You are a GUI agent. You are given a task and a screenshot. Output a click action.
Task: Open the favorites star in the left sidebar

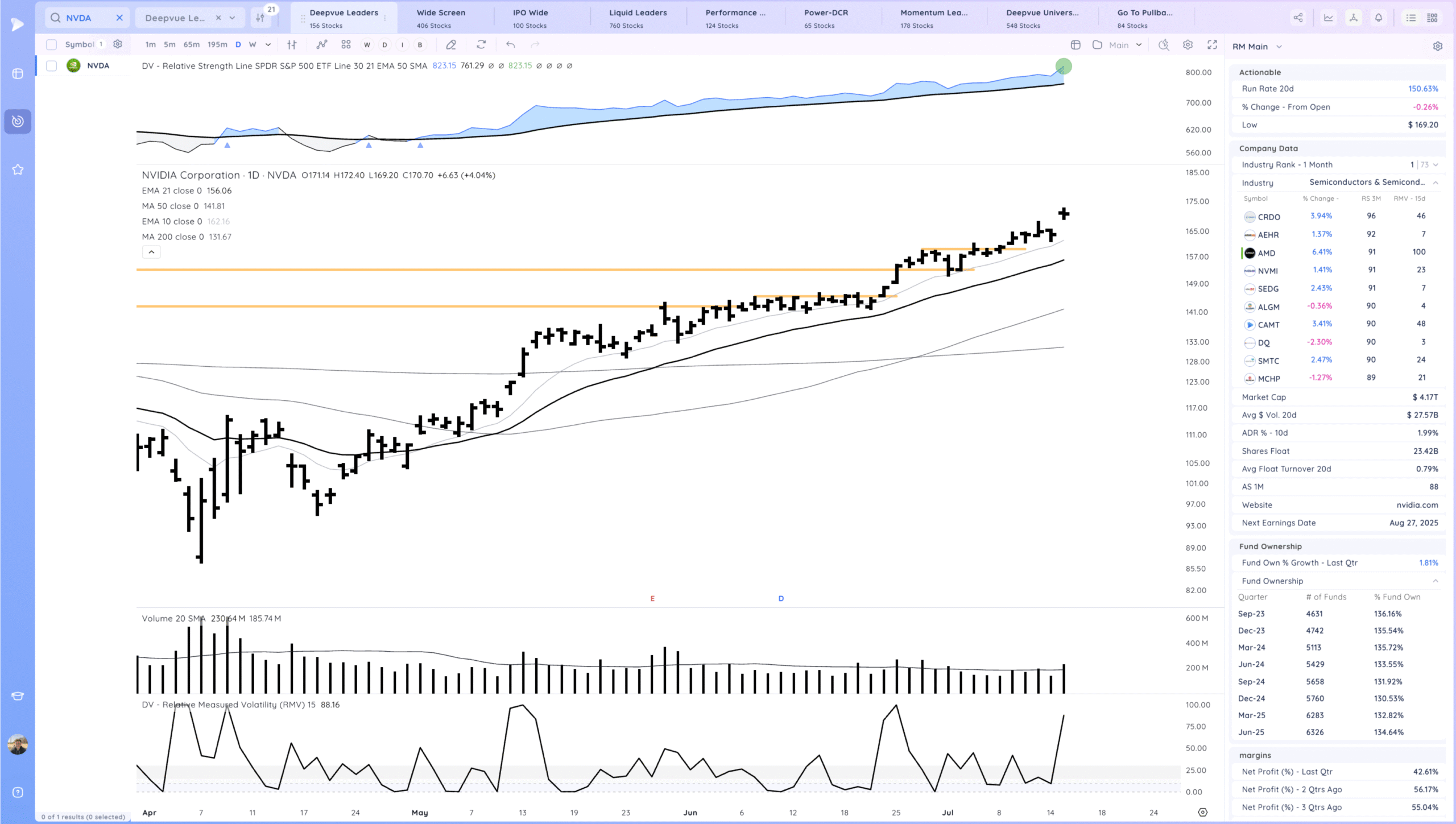pyautogui.click(x=18, y=169)
